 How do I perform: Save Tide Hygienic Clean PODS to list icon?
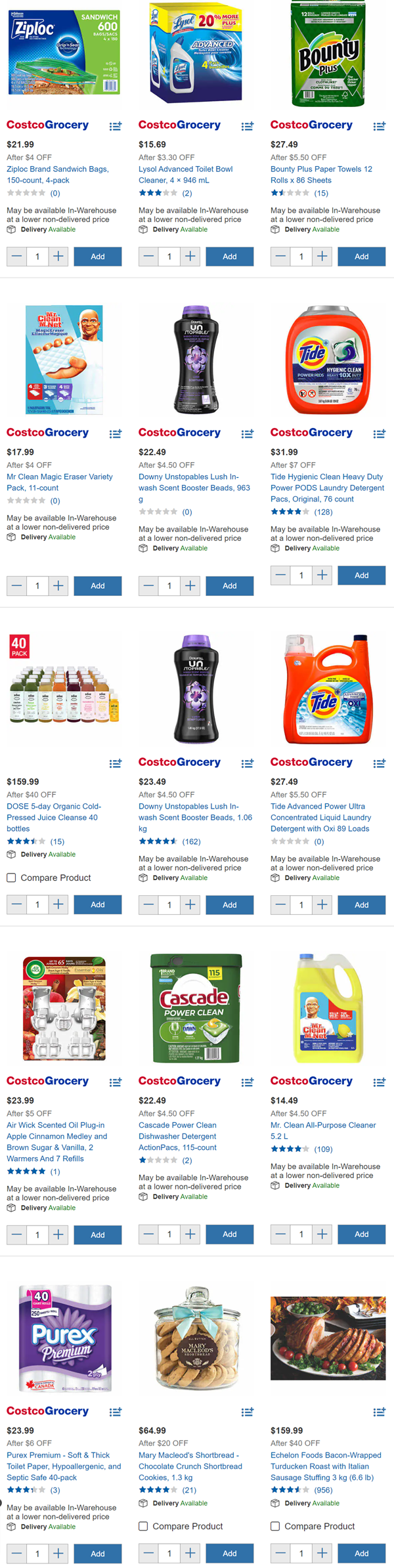(380, 434)
